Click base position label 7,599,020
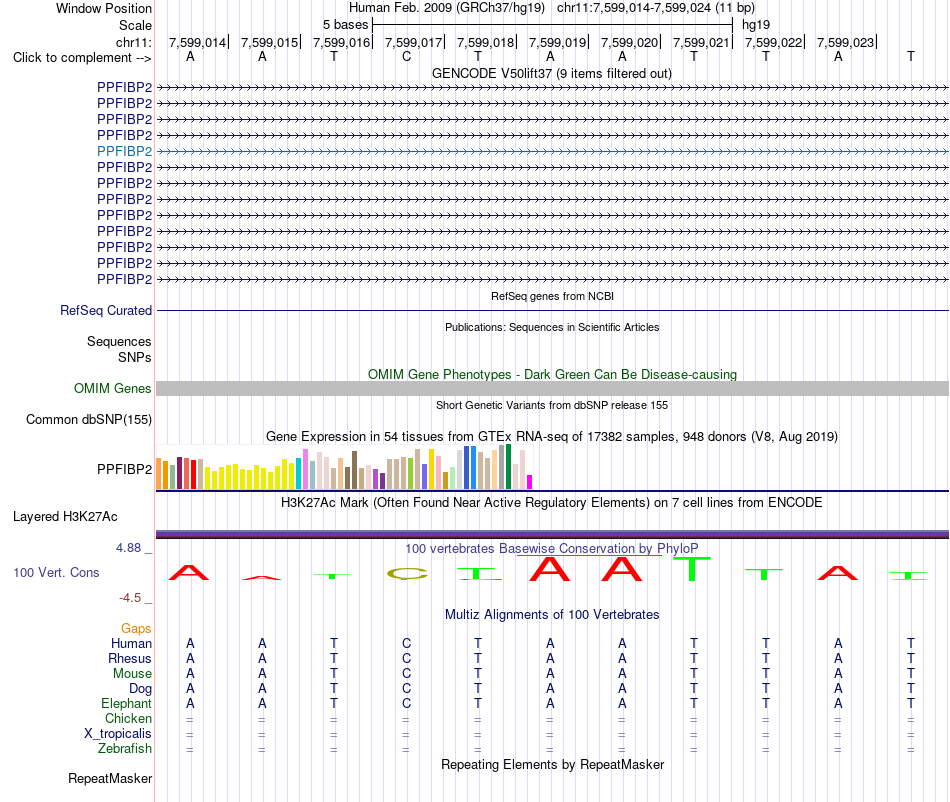The image size is (950, 802). tap(629, 42)
